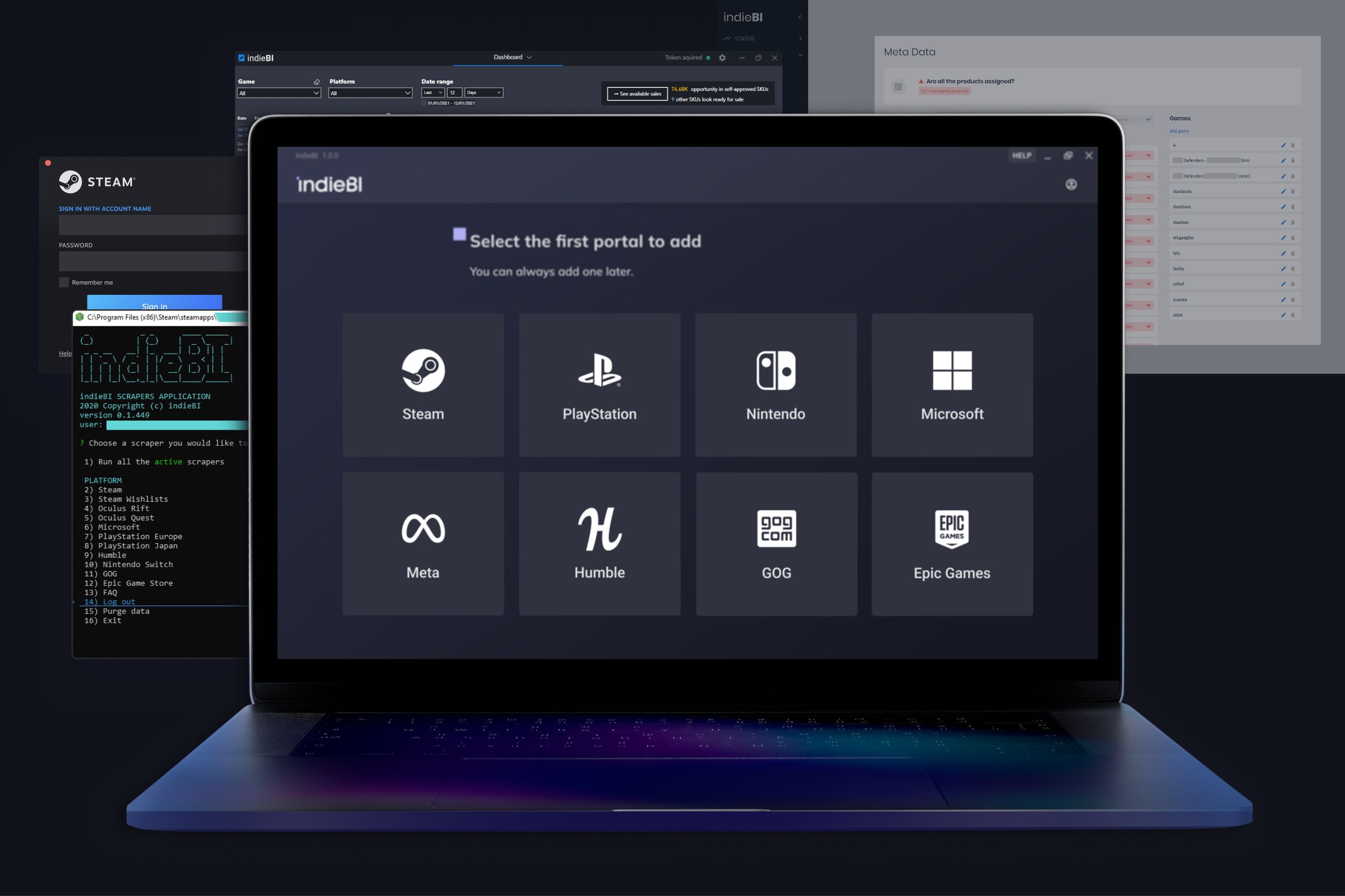Select the Nintendo portal card
This screenshot has height=896, width=1345.
point(775,385)
